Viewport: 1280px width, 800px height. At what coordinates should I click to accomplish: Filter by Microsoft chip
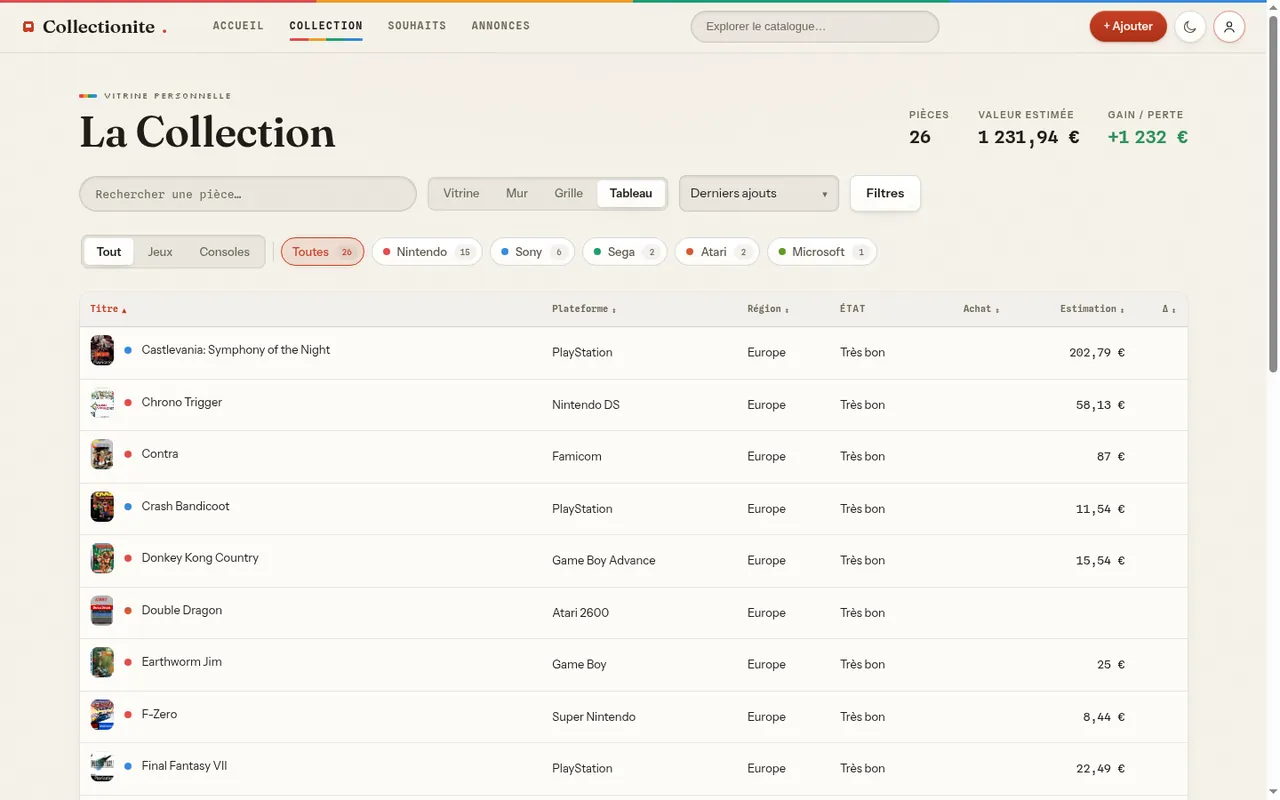coord(822,252)
